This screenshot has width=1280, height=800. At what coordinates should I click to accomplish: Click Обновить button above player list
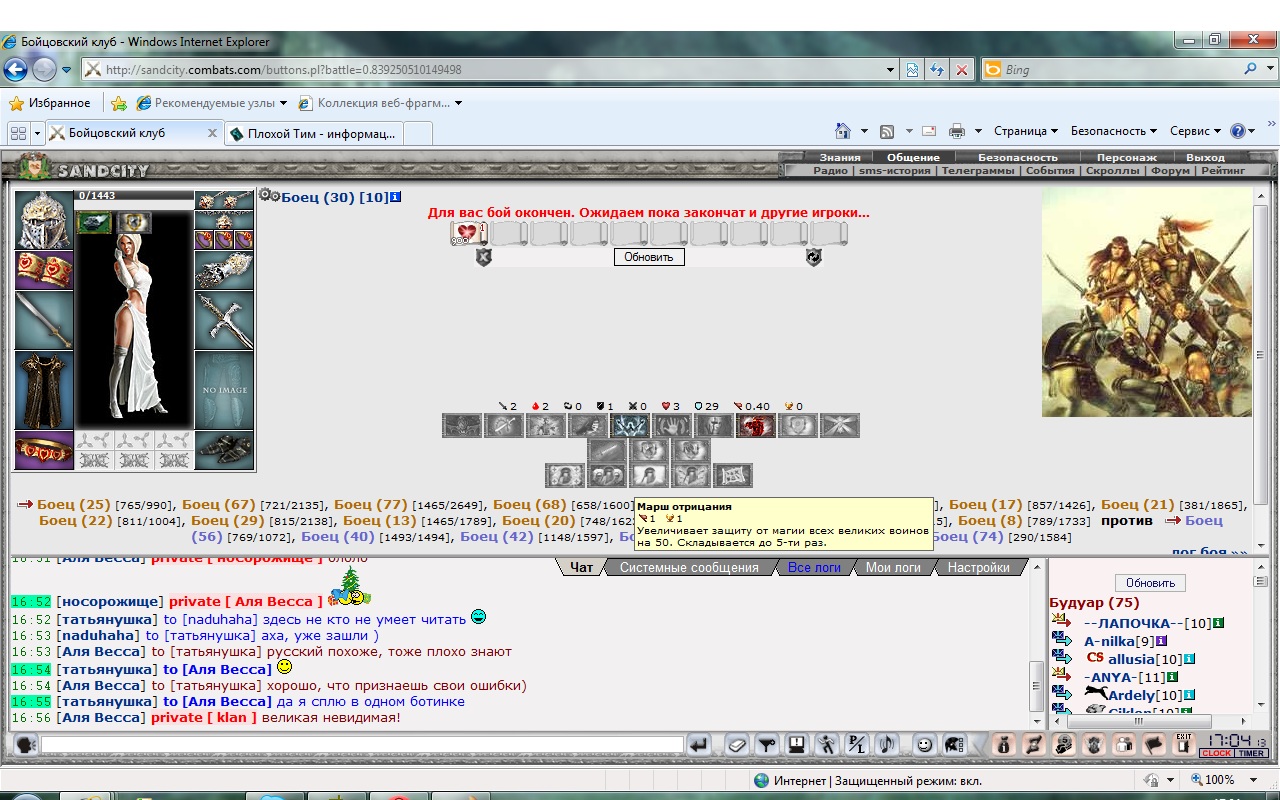point(1150,582)
